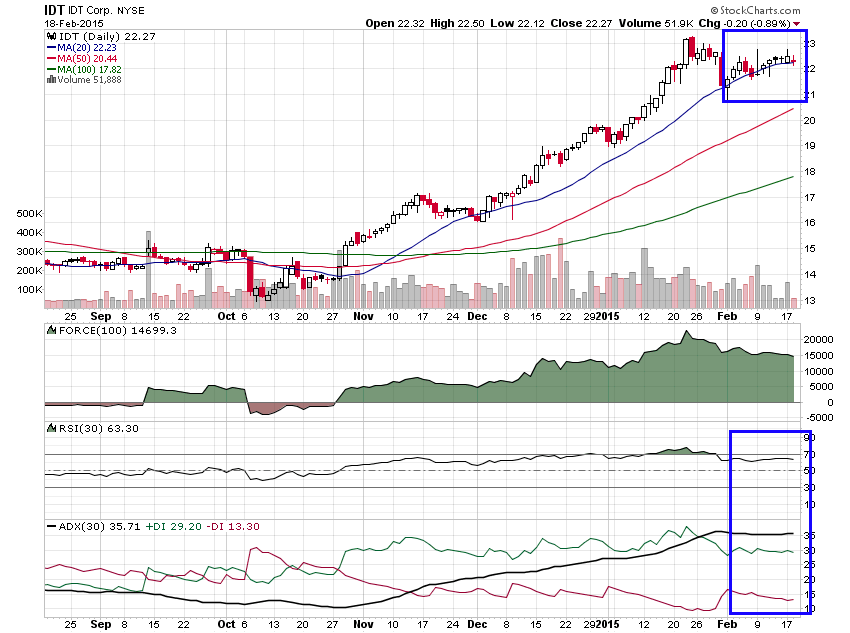
Task: Click the green MA(100) line swatch
Action: click(x=51, y=69)
